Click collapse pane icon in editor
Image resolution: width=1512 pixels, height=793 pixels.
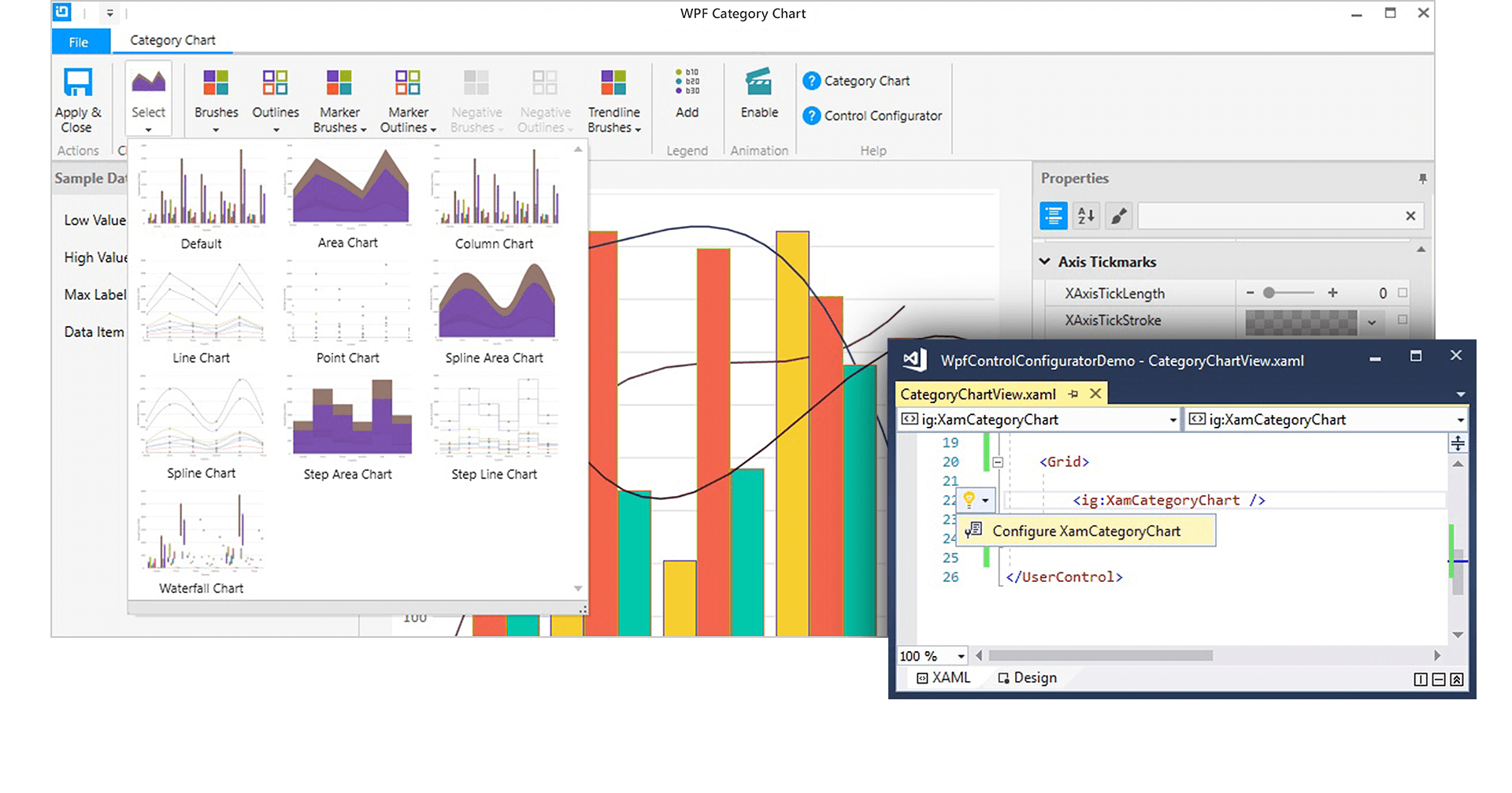point(1457,680)
